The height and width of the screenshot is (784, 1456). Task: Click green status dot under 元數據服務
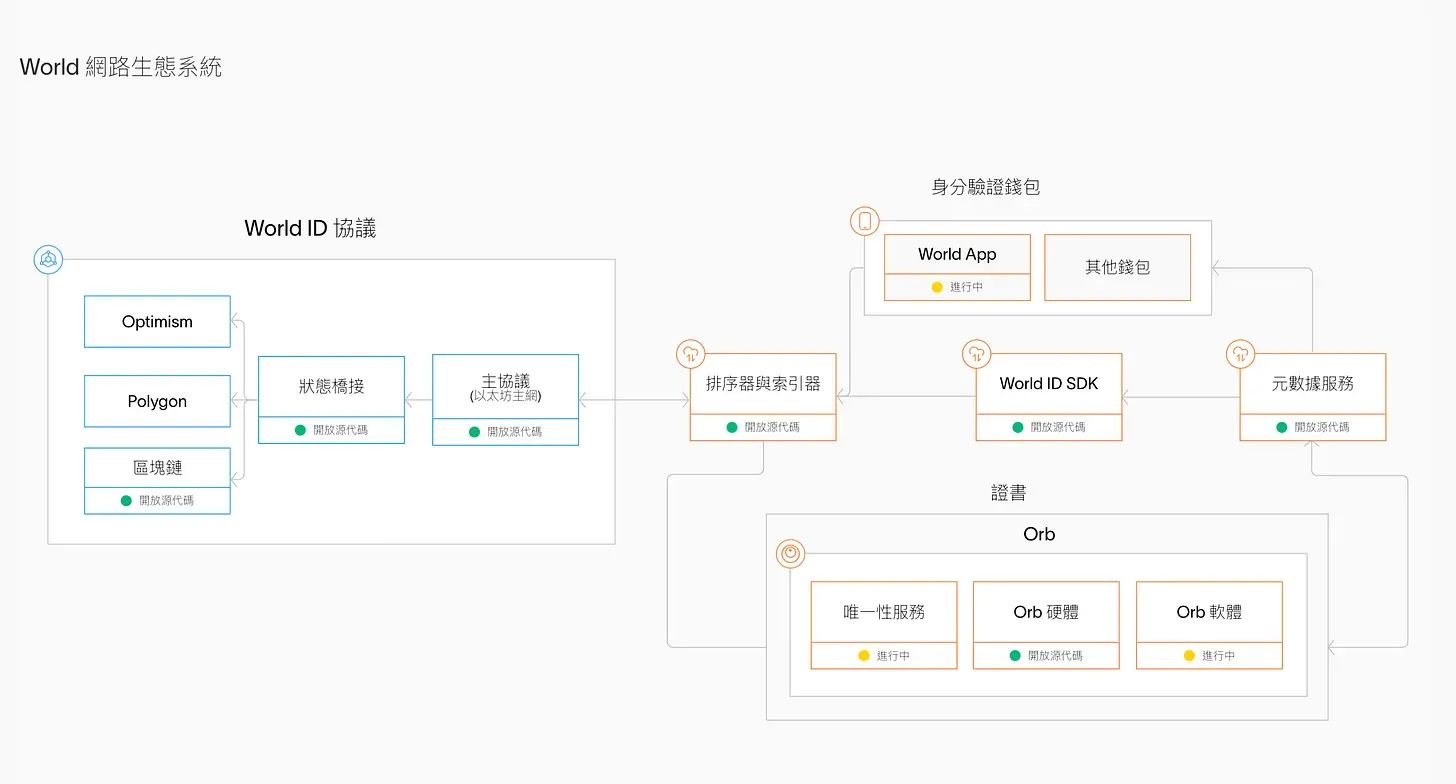pos(1282,427)
